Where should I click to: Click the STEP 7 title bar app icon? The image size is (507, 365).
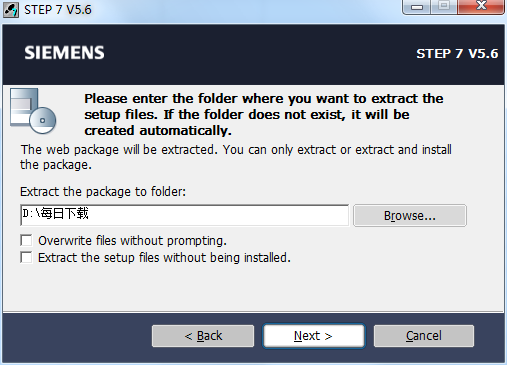click(11, 10)
